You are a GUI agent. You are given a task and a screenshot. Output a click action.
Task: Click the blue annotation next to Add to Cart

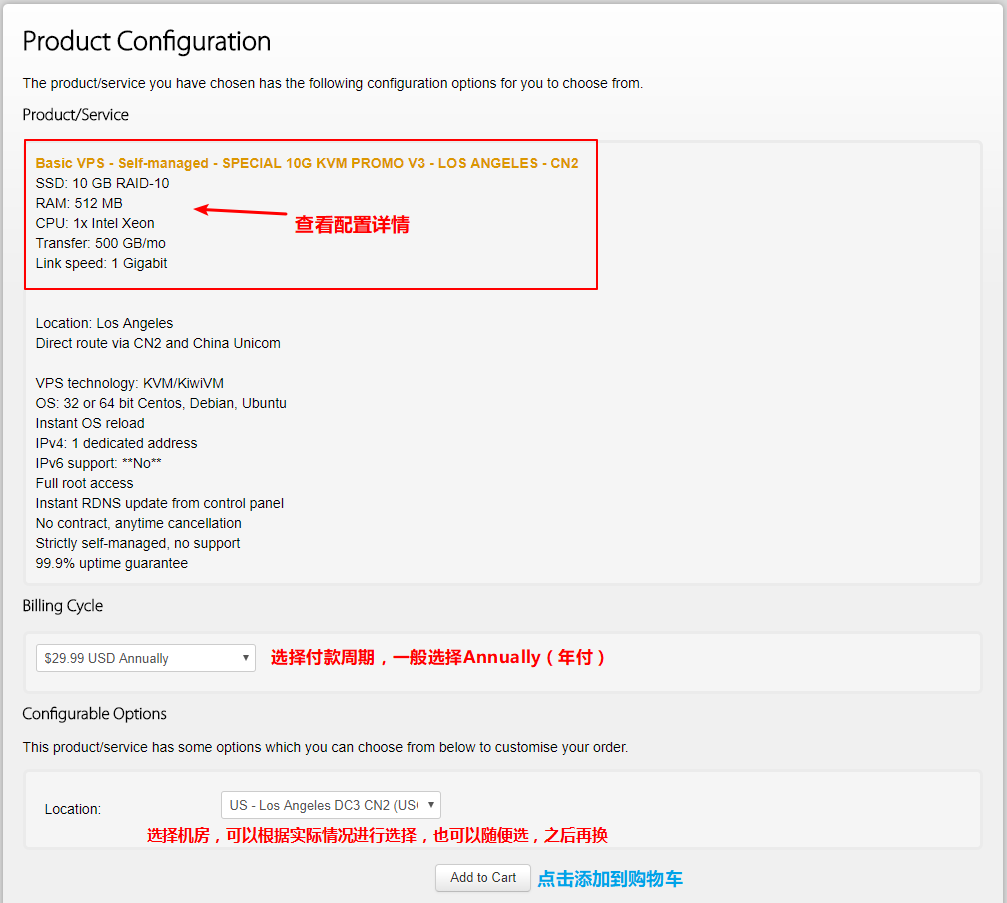pos(608,878)
